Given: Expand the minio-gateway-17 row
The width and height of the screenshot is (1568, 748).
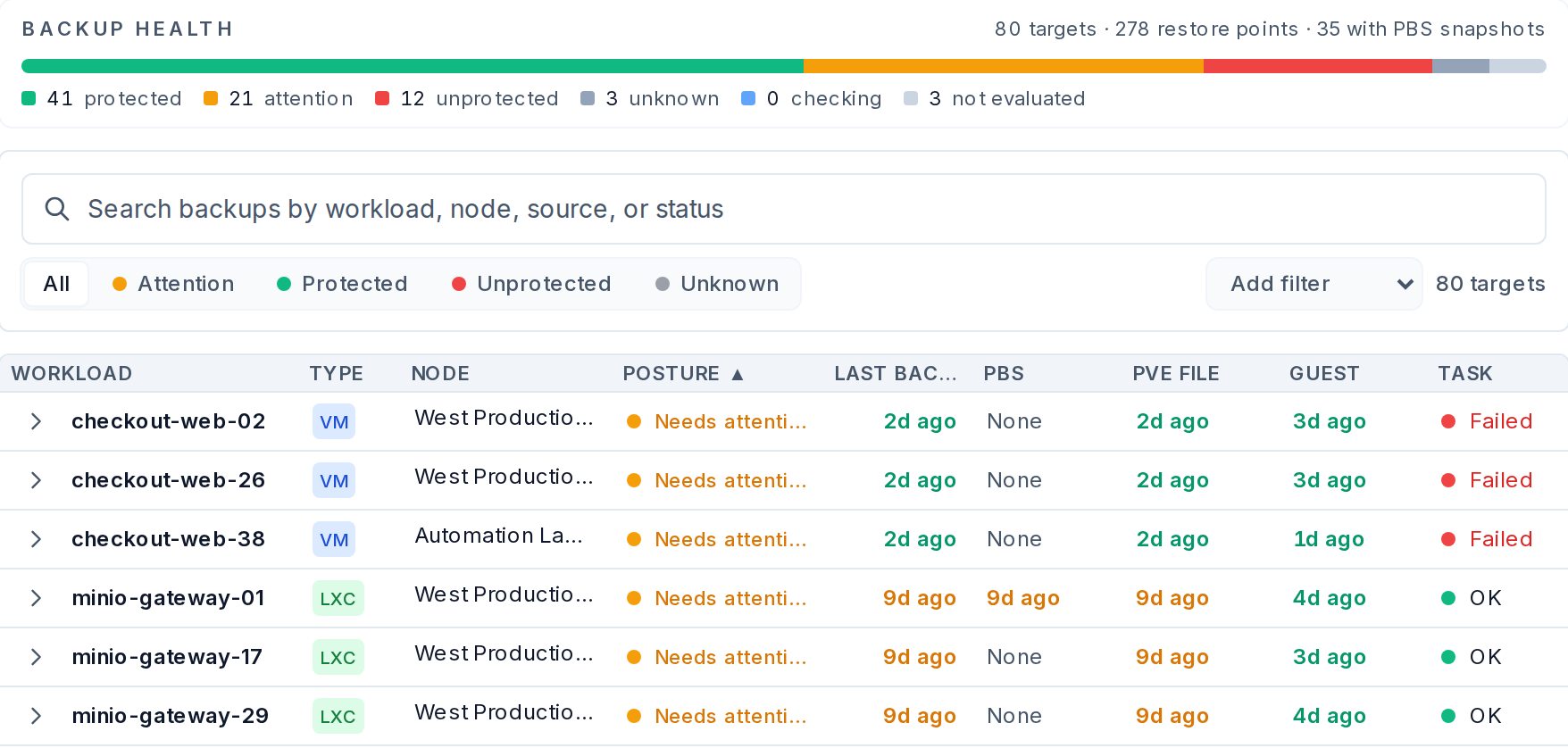Looking at the screenshot, I should coord(36,657).
